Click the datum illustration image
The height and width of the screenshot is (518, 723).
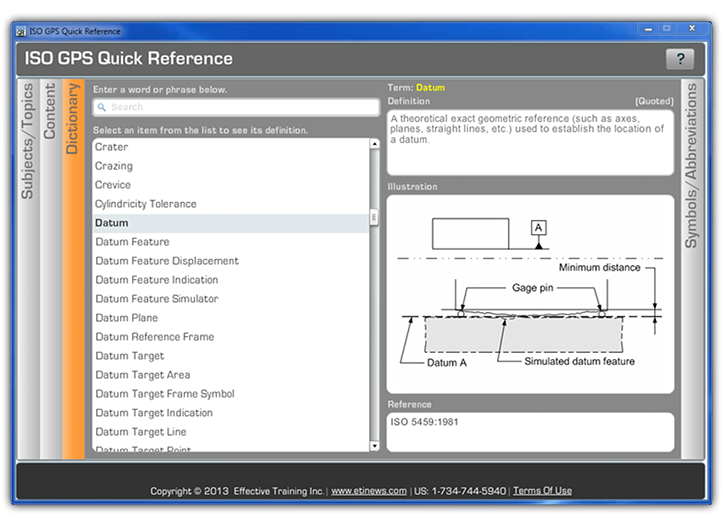(530, 292)
